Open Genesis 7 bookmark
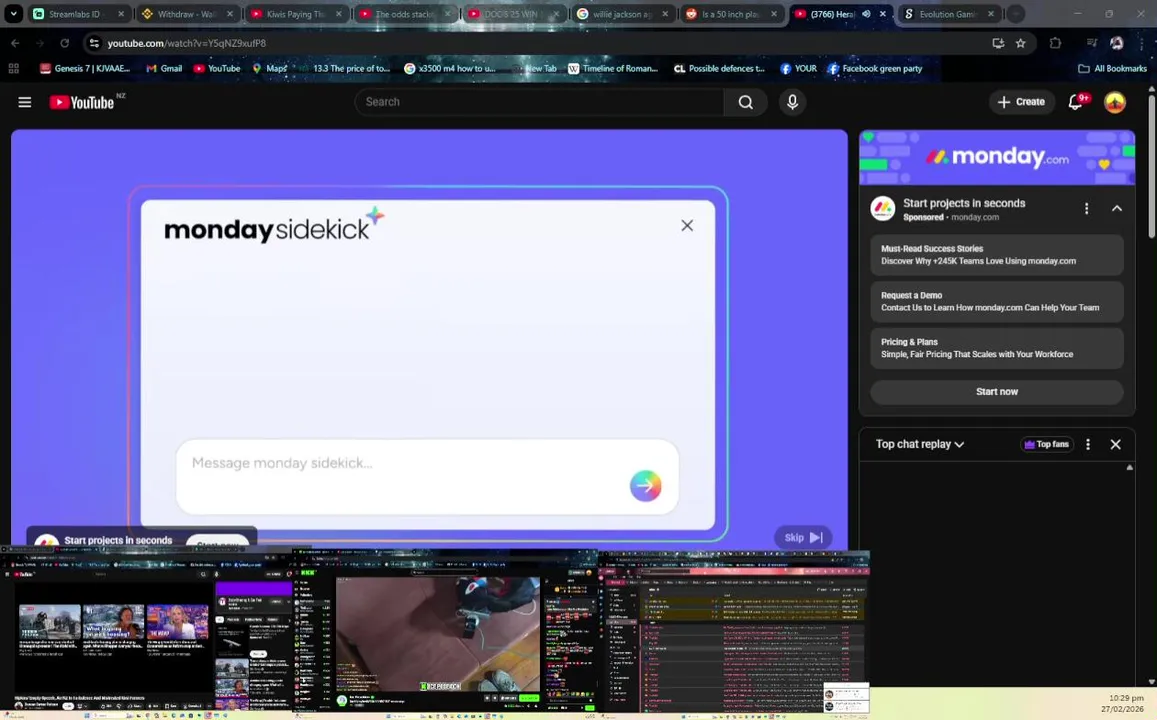This screenshot has height=720, width=1157. (x=85, y=69)
